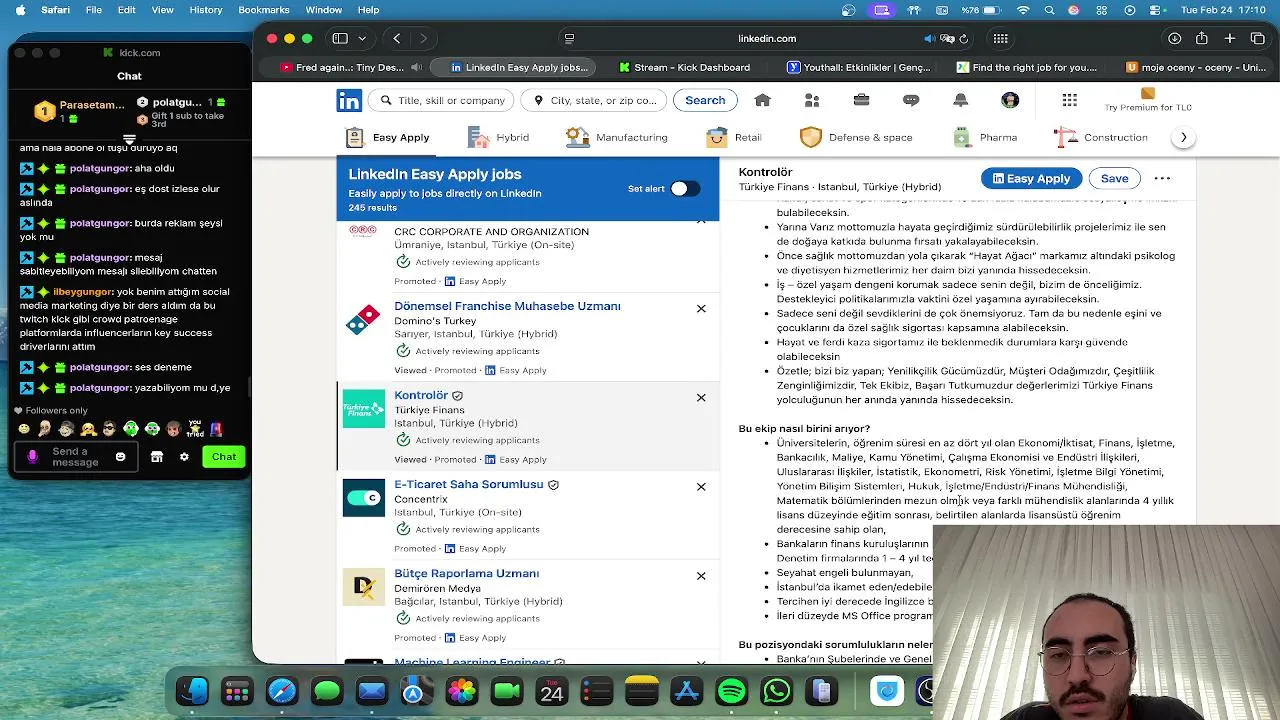Open the Safari File menu

pyautogui.click(x=94, y=10)
